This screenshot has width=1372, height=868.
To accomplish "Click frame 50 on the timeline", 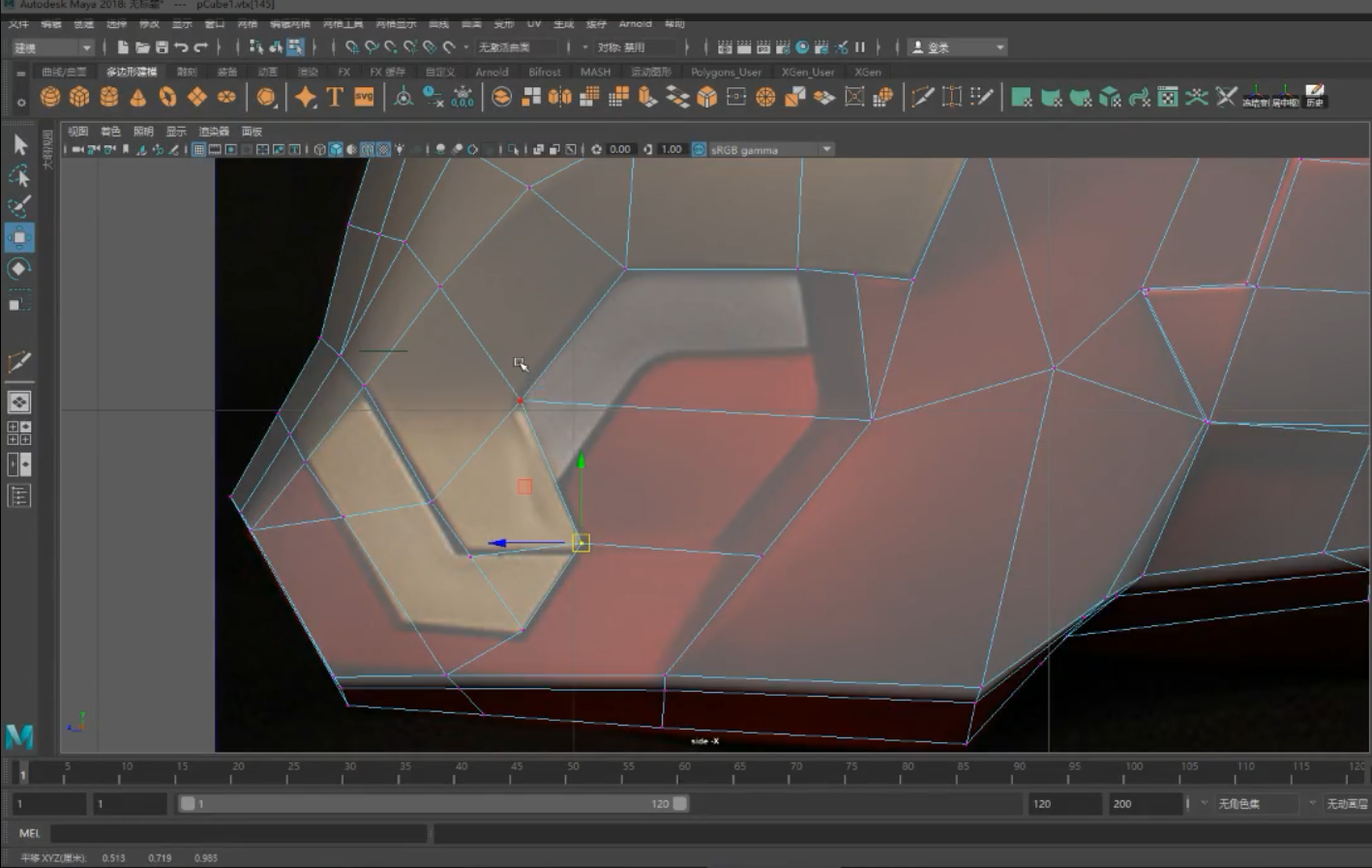I will [573, 772].
